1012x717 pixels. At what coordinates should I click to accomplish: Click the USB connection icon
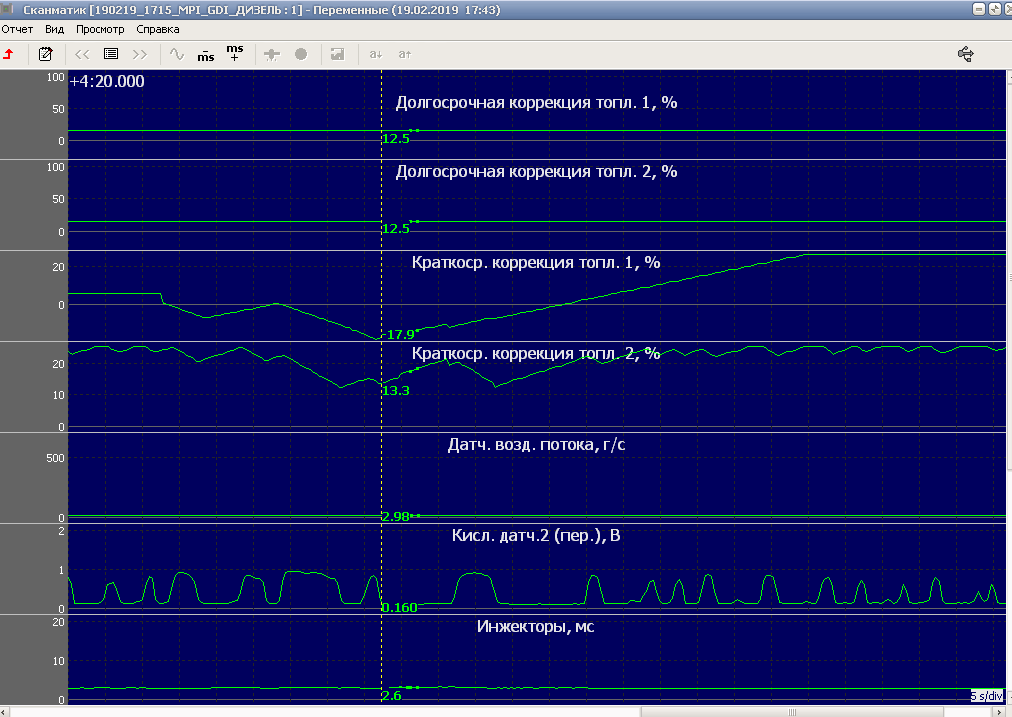pyautogui.click(x=966, y=54)
